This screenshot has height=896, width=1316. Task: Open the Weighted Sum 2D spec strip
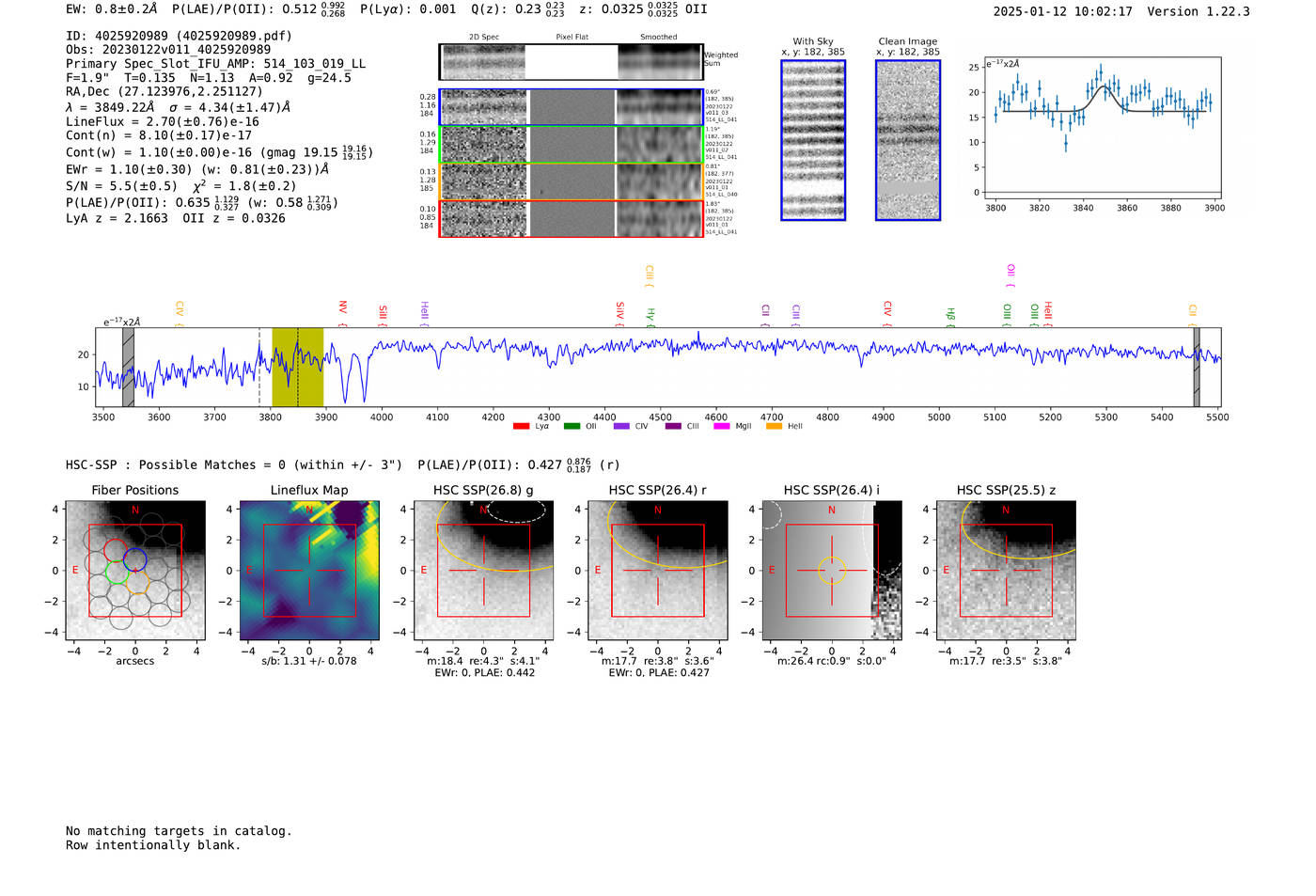[x=571, y=62]
